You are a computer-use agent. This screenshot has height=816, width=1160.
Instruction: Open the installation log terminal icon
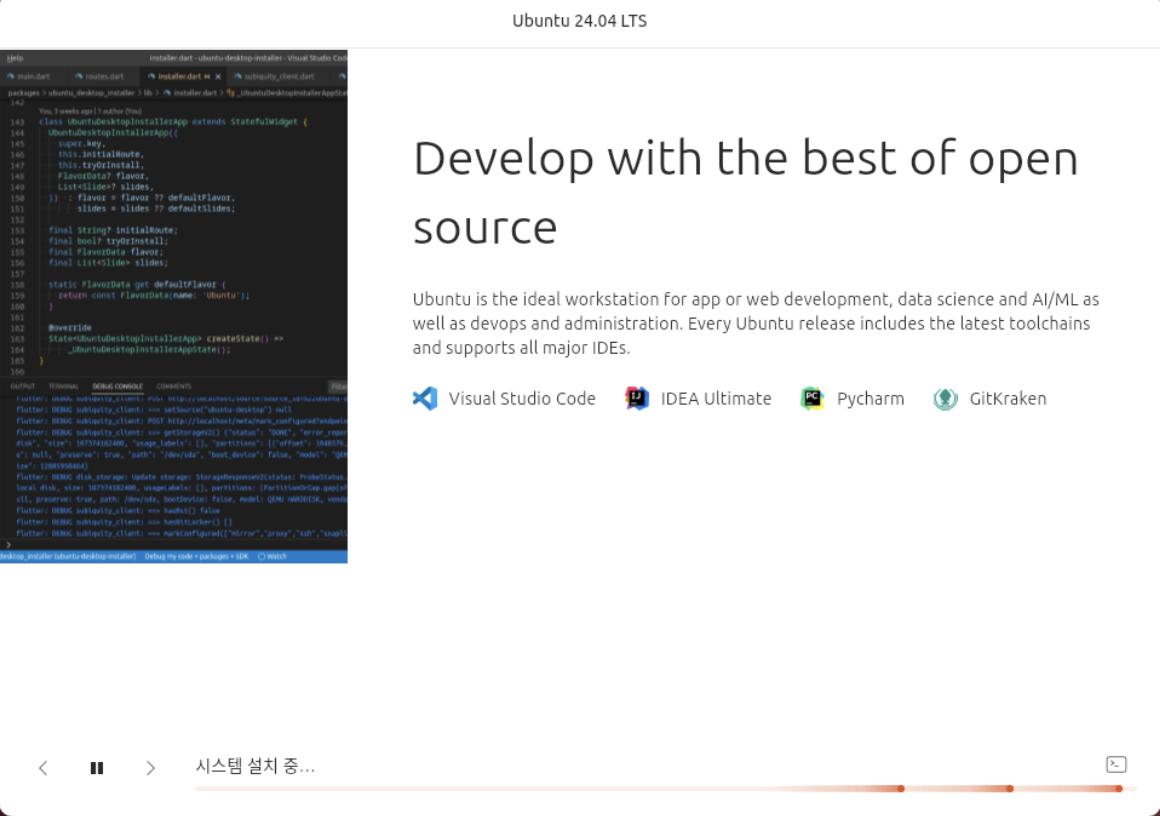[1116, 764]
